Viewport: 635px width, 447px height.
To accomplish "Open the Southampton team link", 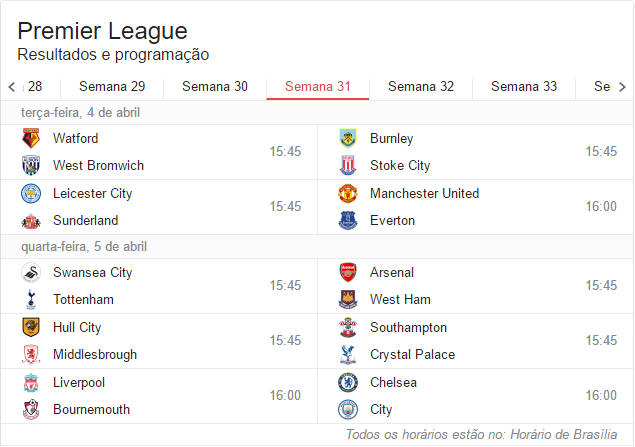I will [408, 328].
